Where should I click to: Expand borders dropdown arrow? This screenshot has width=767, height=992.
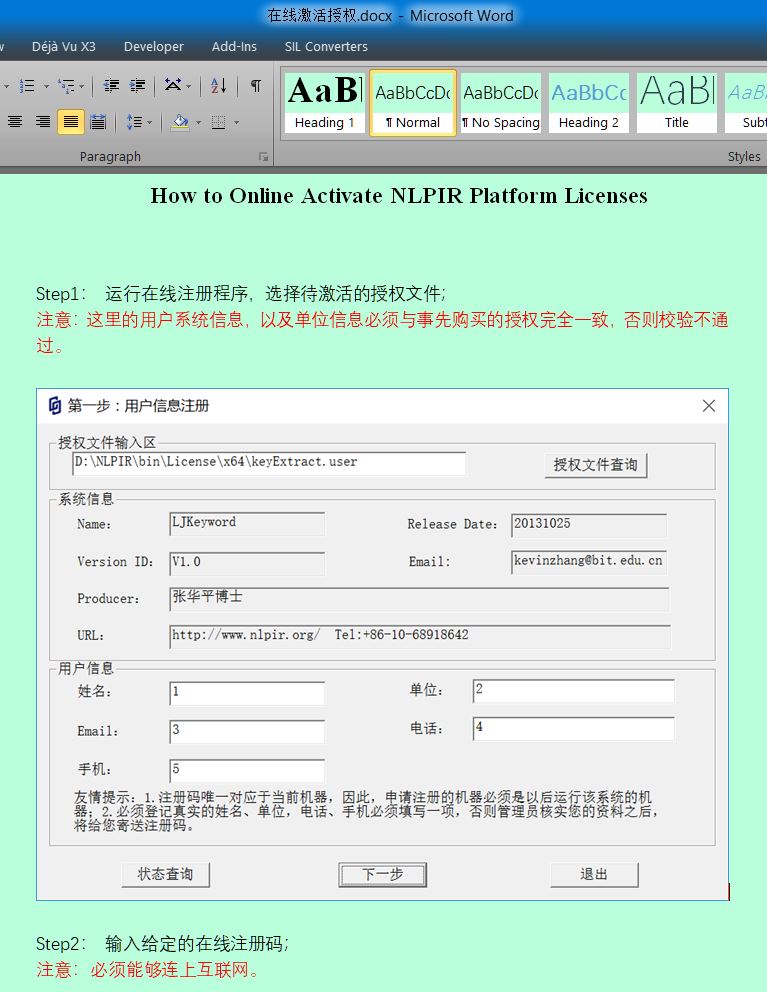237,121
